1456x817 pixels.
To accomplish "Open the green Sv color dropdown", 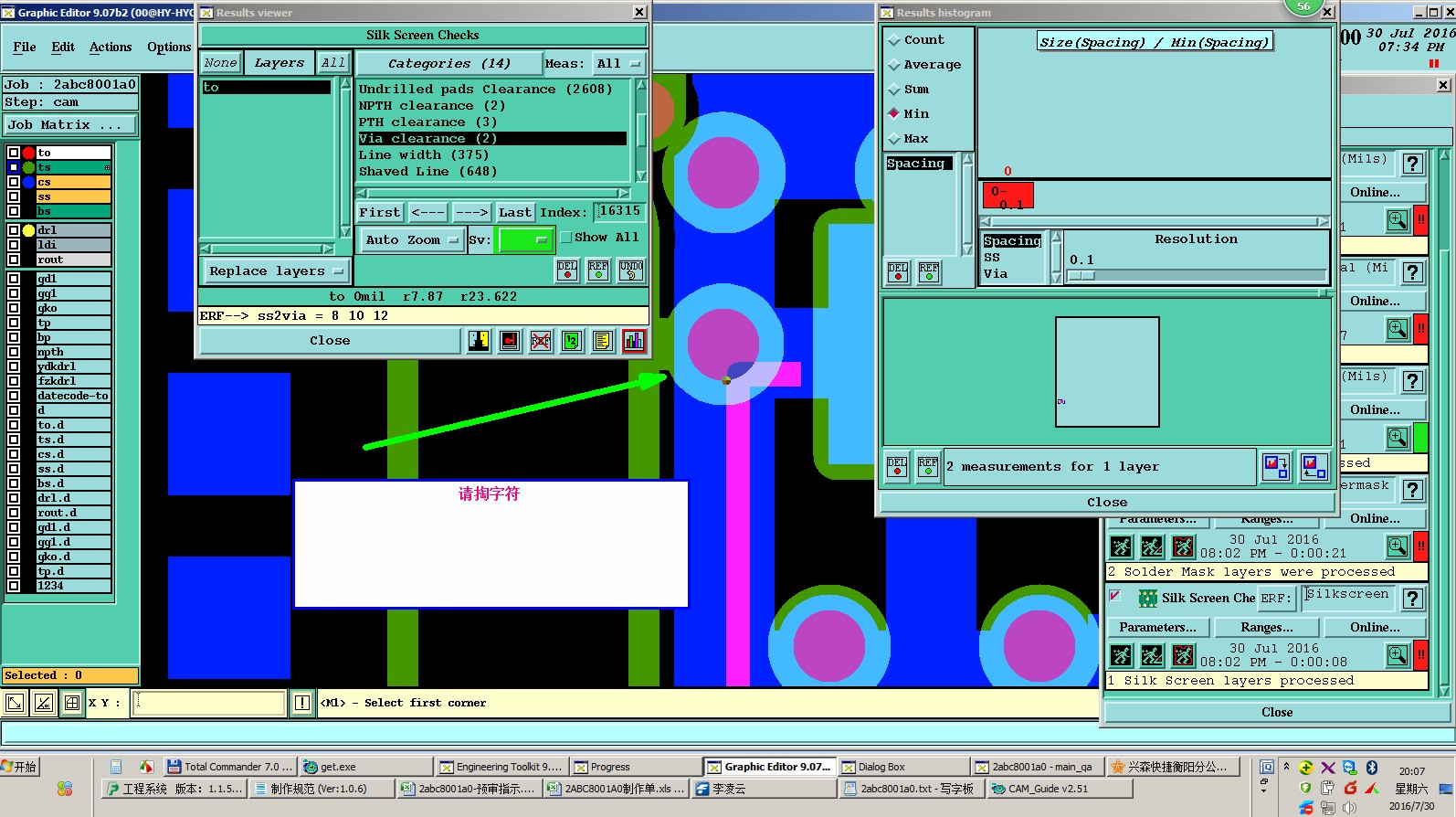I will pos(524,240).
